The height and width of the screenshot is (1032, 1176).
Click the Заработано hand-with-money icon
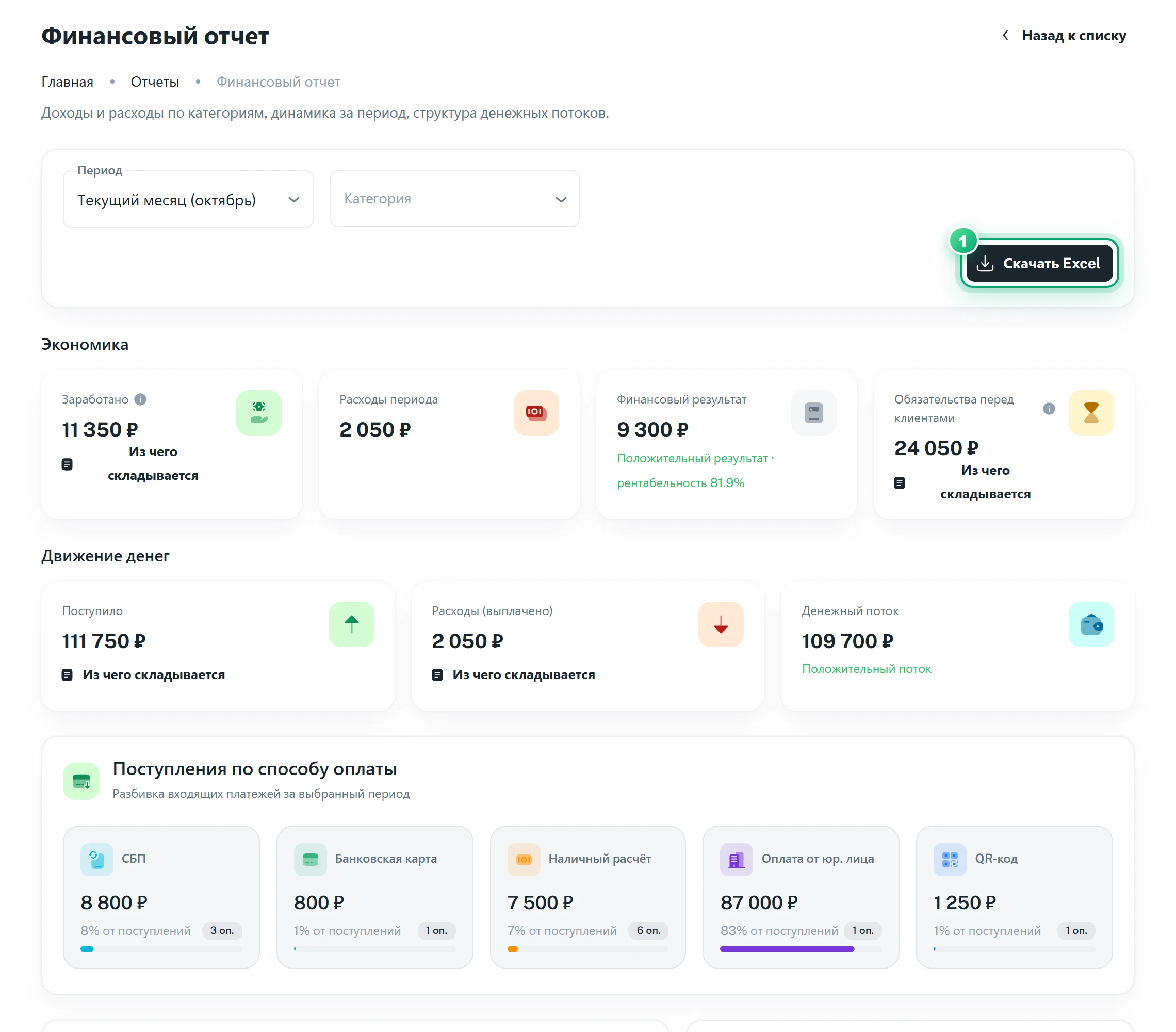pyautogui.click(x=258, y=413)
